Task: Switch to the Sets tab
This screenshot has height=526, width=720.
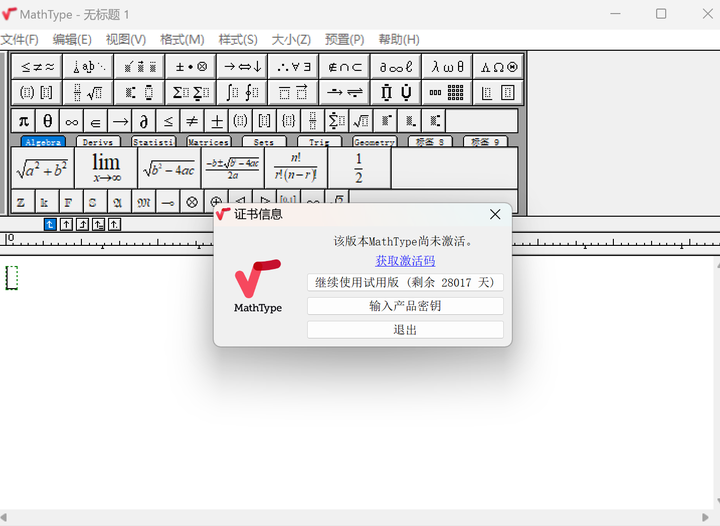Action: (x=264, y=142)
